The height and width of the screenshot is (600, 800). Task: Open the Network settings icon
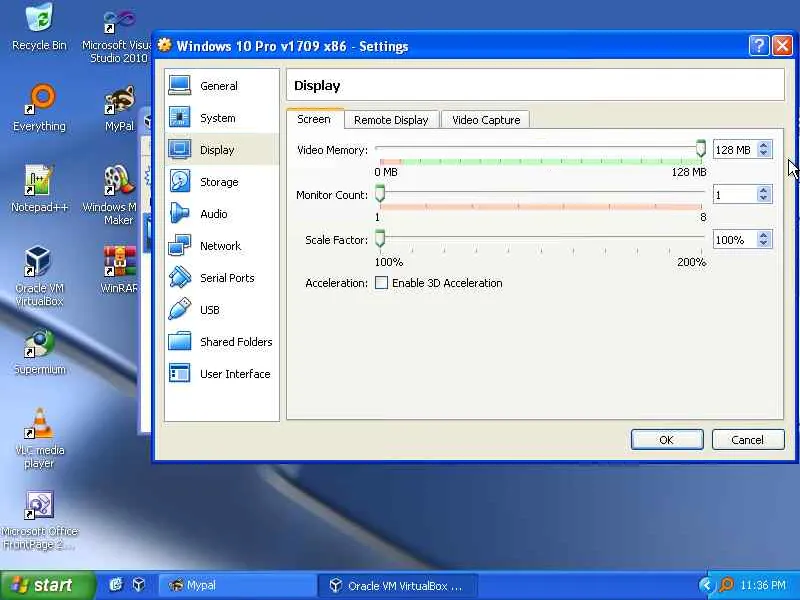(180, 245)
